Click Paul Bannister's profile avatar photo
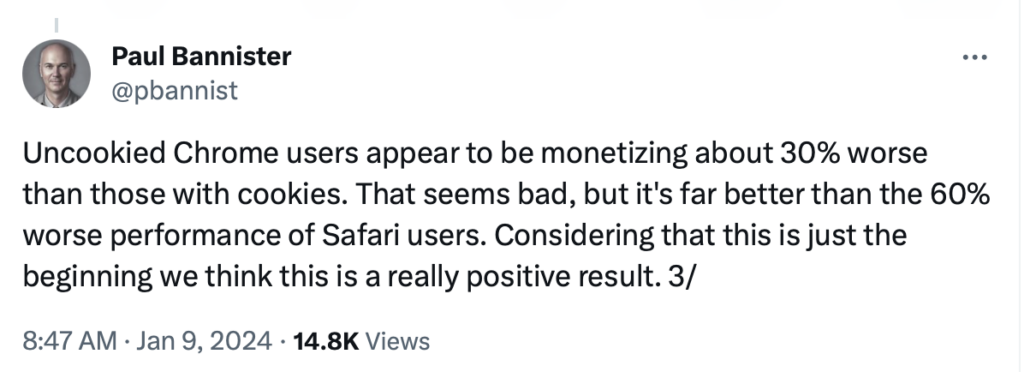The height and width of the screenshot is (372, 1024). pyautogui.click(x=56, y=73)
